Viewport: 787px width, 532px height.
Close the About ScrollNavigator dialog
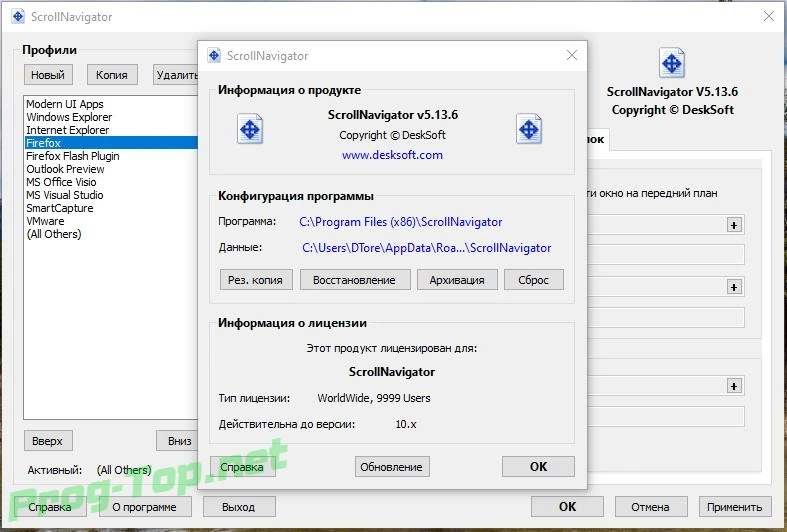tap(572, 55)
